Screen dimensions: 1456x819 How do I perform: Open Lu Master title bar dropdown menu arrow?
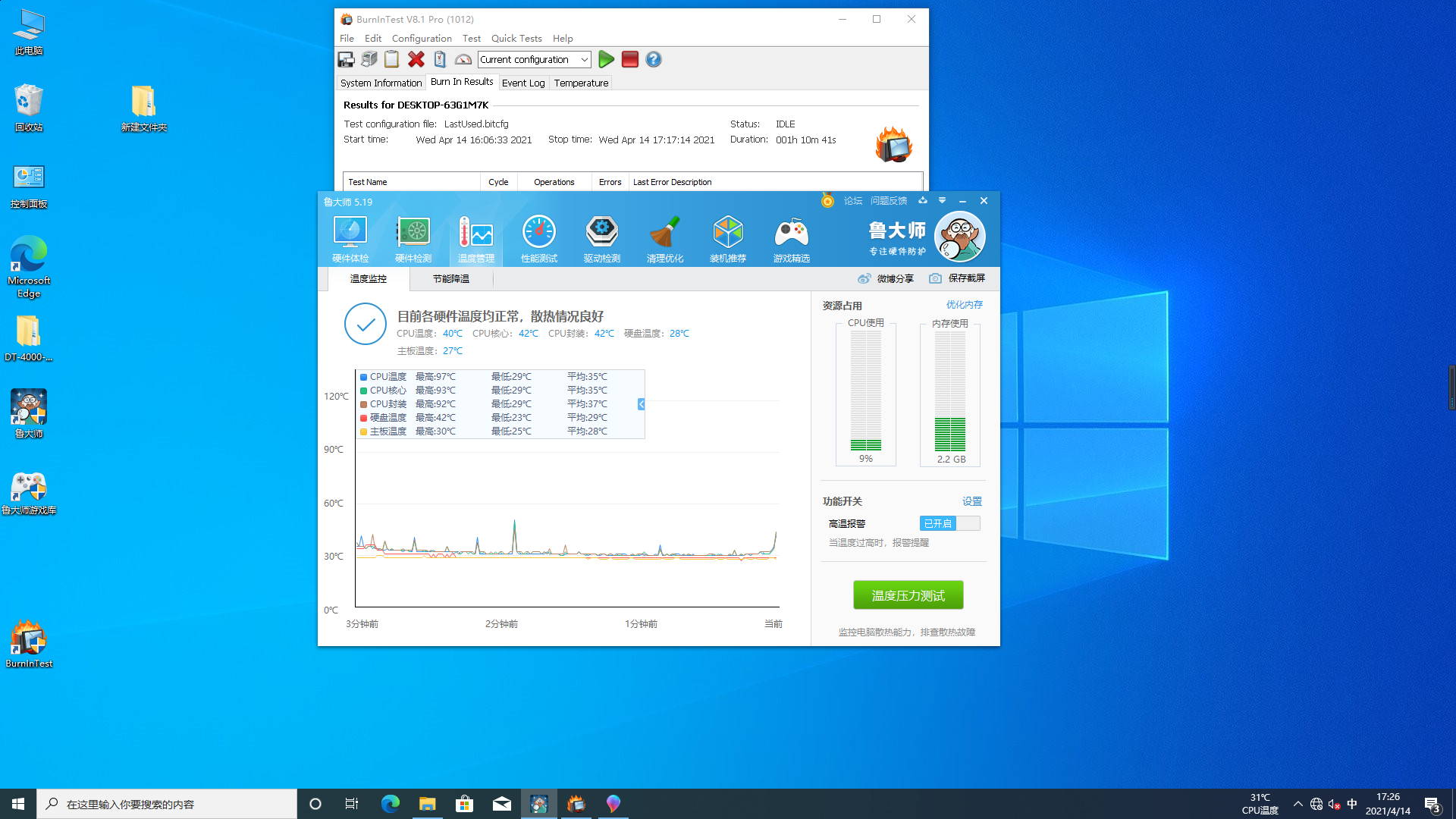coord(942,201)
